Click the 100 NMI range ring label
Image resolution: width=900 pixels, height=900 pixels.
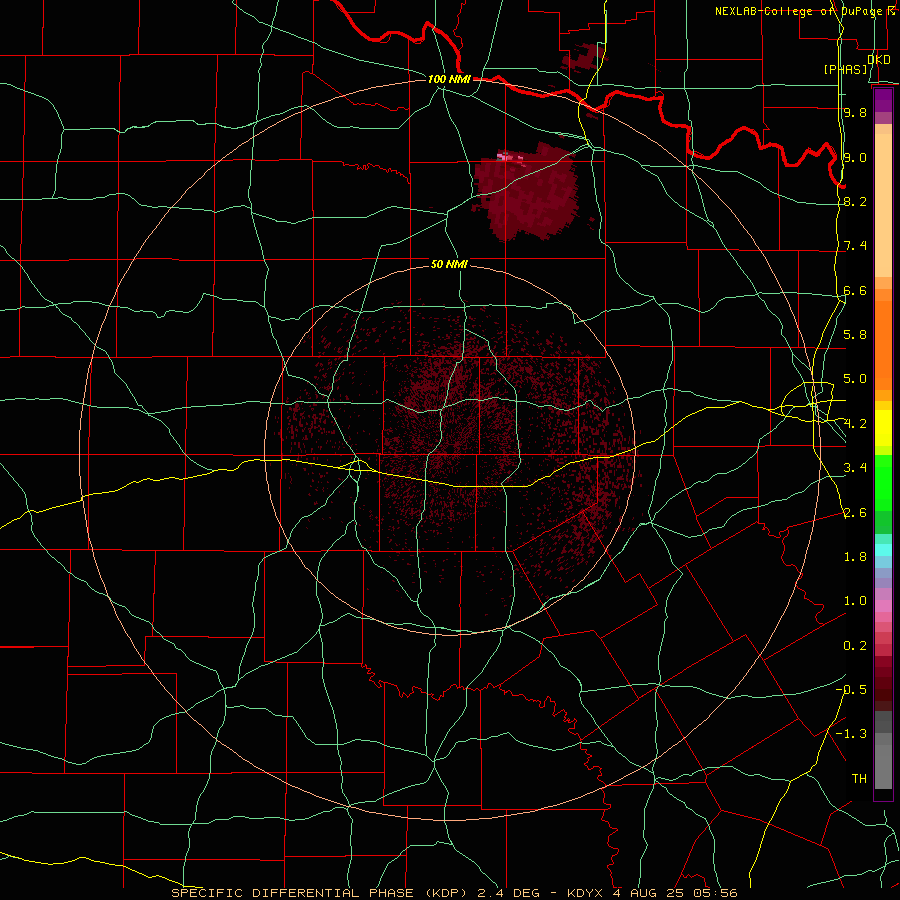[x=449, y=79]
